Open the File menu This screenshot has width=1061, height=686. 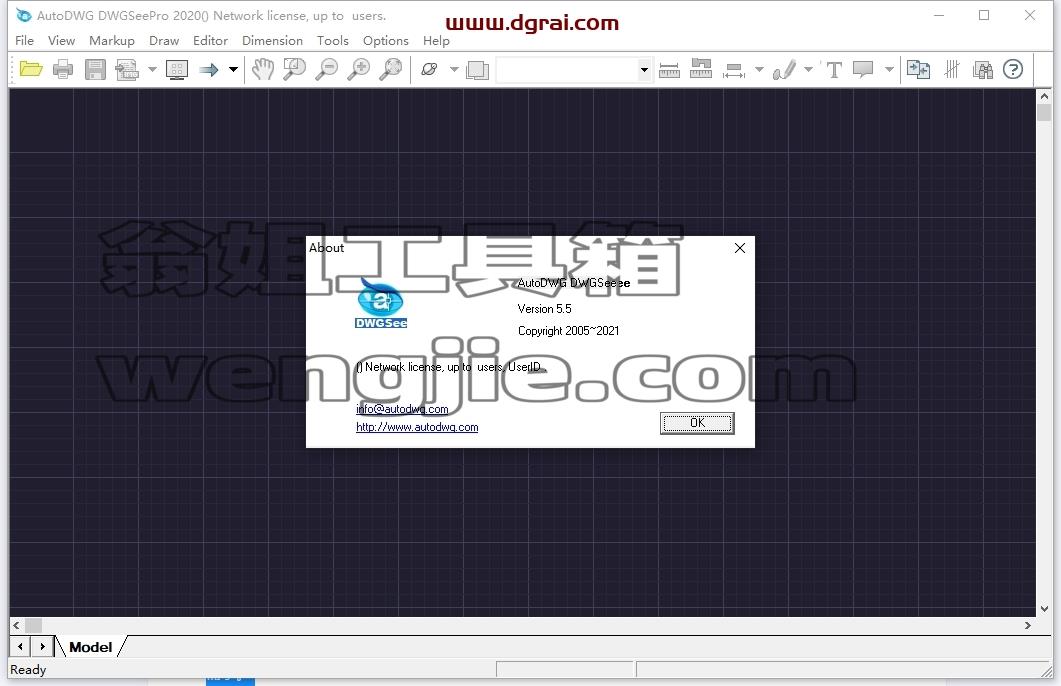(x=24, y=41)
